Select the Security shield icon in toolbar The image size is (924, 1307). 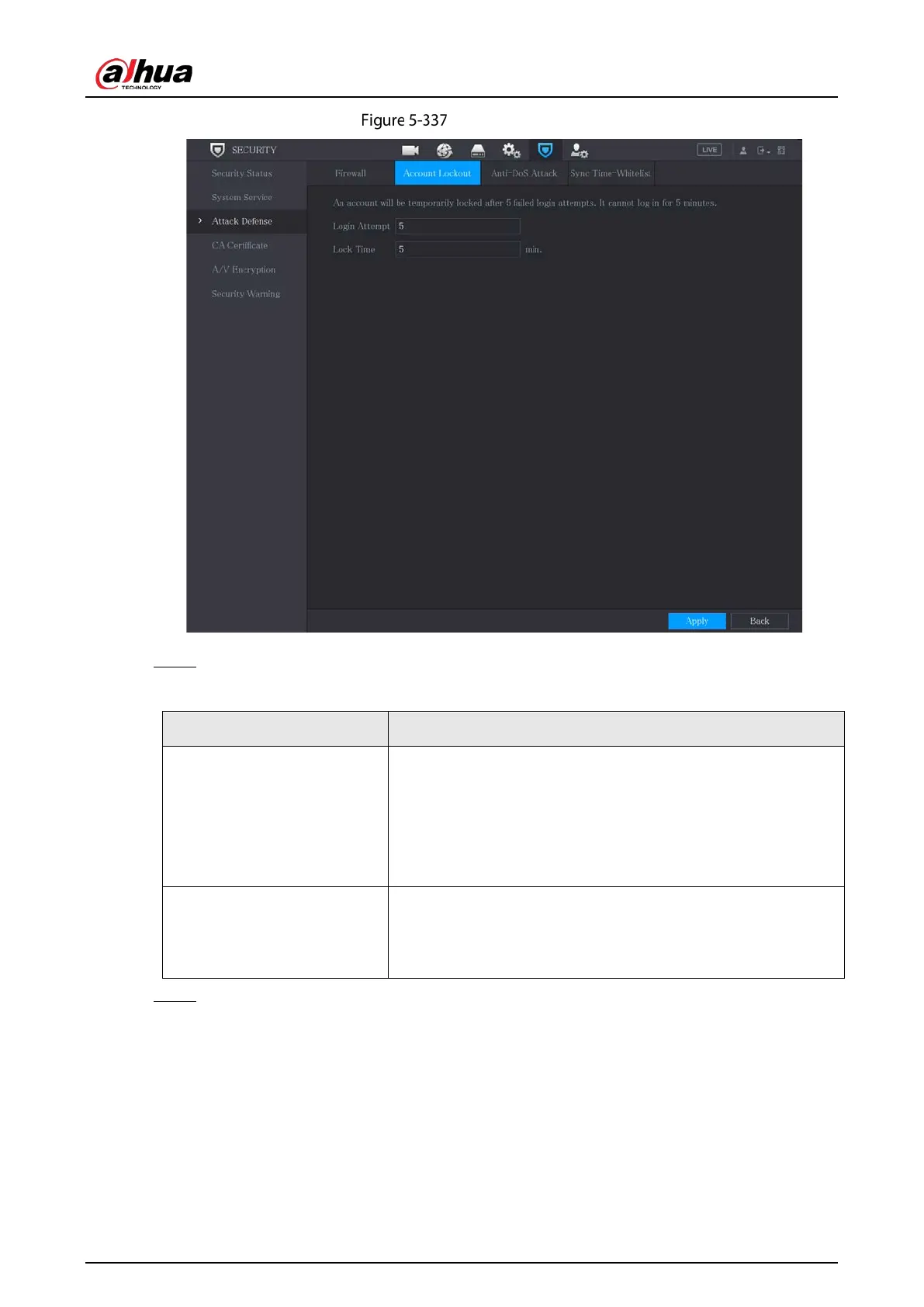coord(545,150)
